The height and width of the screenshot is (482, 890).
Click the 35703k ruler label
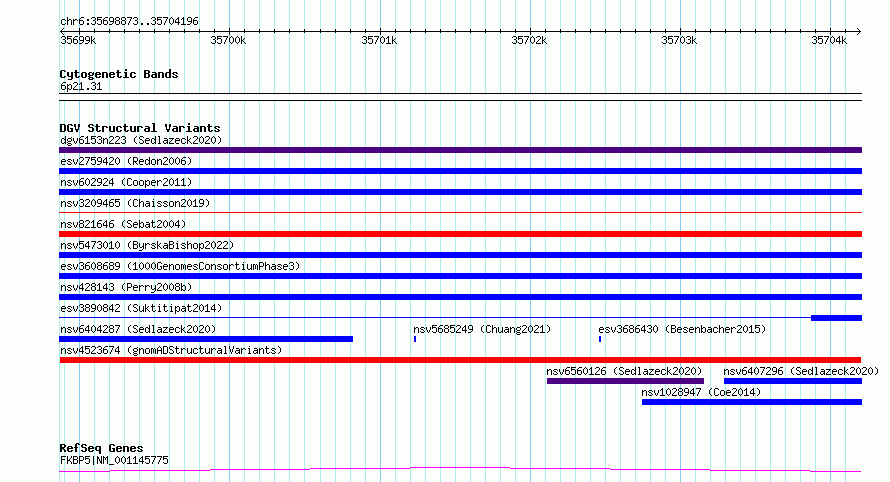tap(679, 40)
